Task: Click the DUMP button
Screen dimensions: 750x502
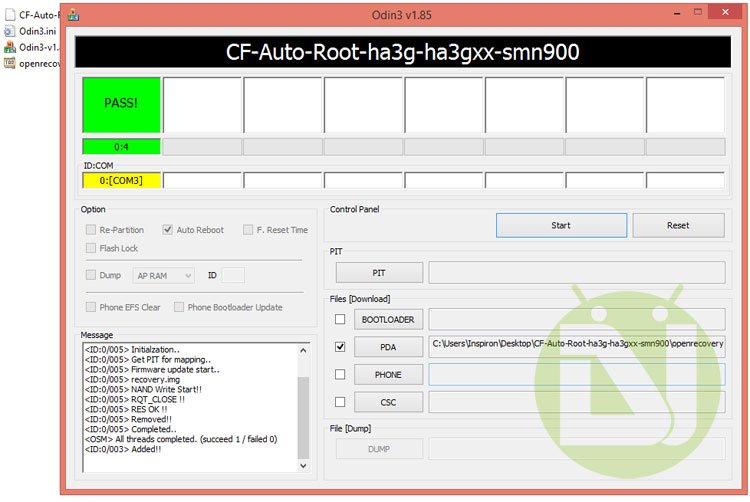Action: coord(379,449)
